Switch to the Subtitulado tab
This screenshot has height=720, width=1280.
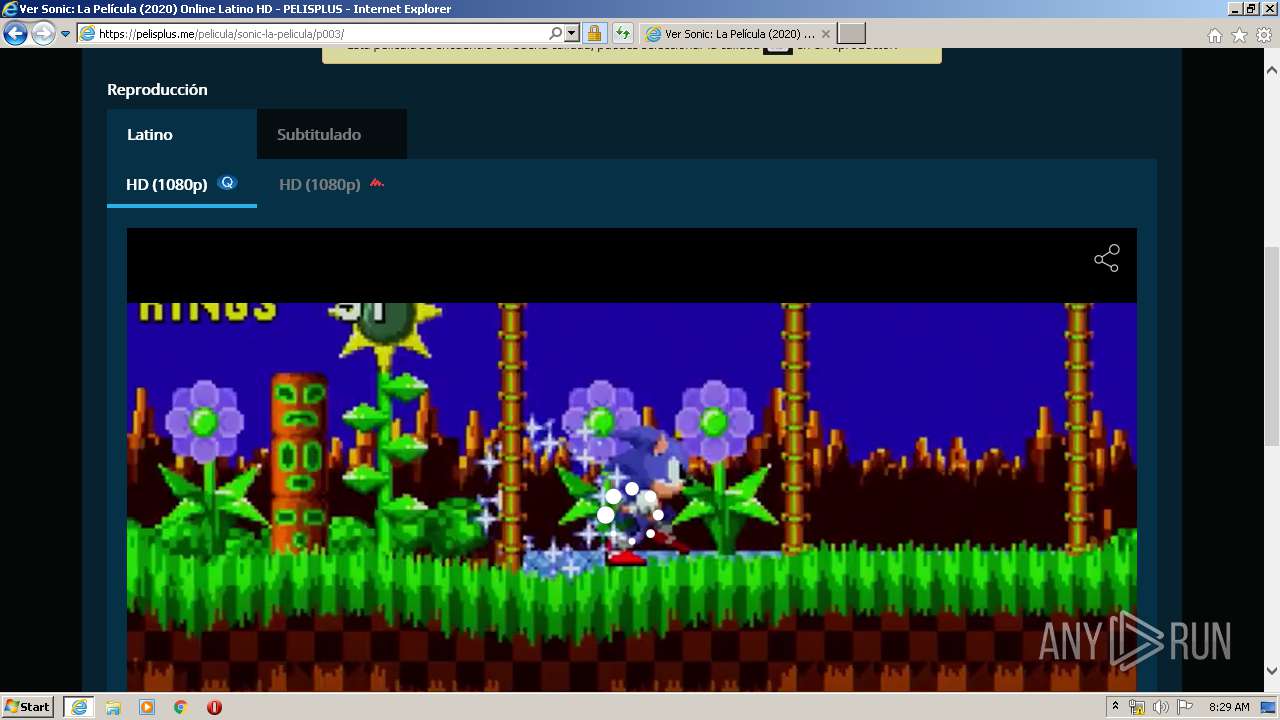[x=331, y=134]
